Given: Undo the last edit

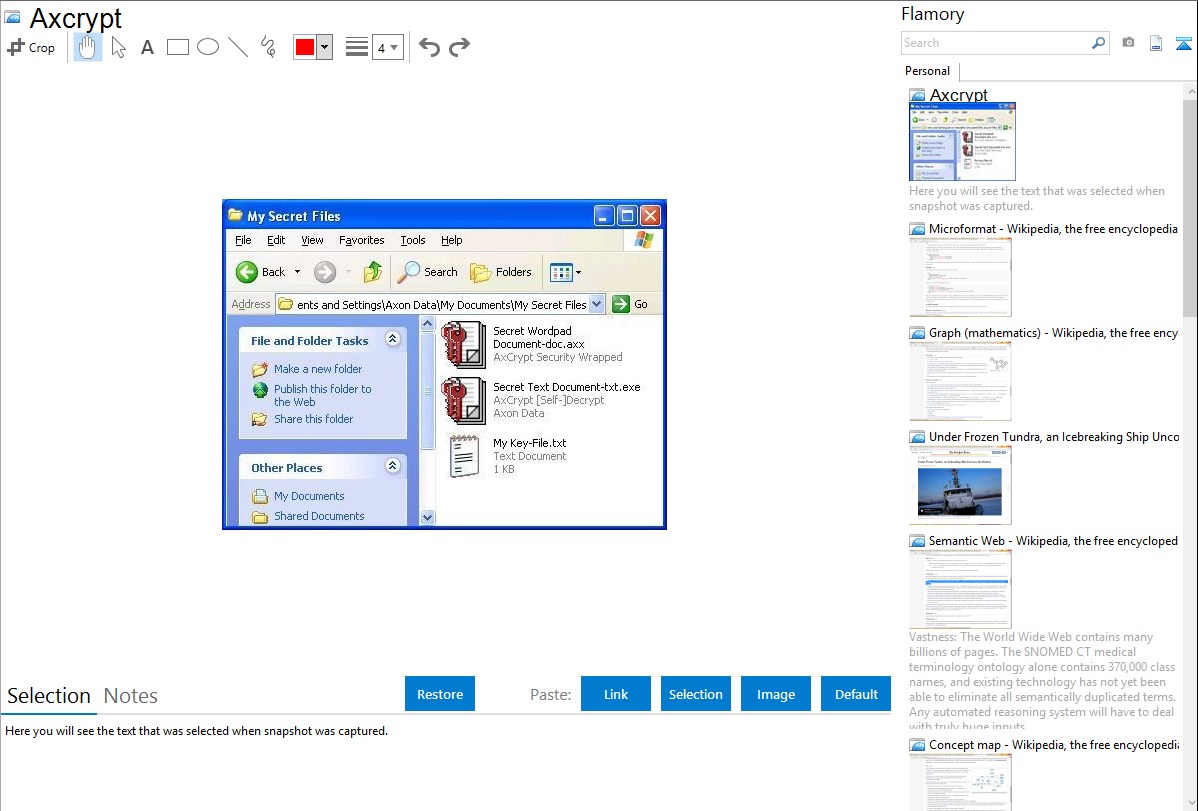Looking at the screenshot, I should pos(429,47).
